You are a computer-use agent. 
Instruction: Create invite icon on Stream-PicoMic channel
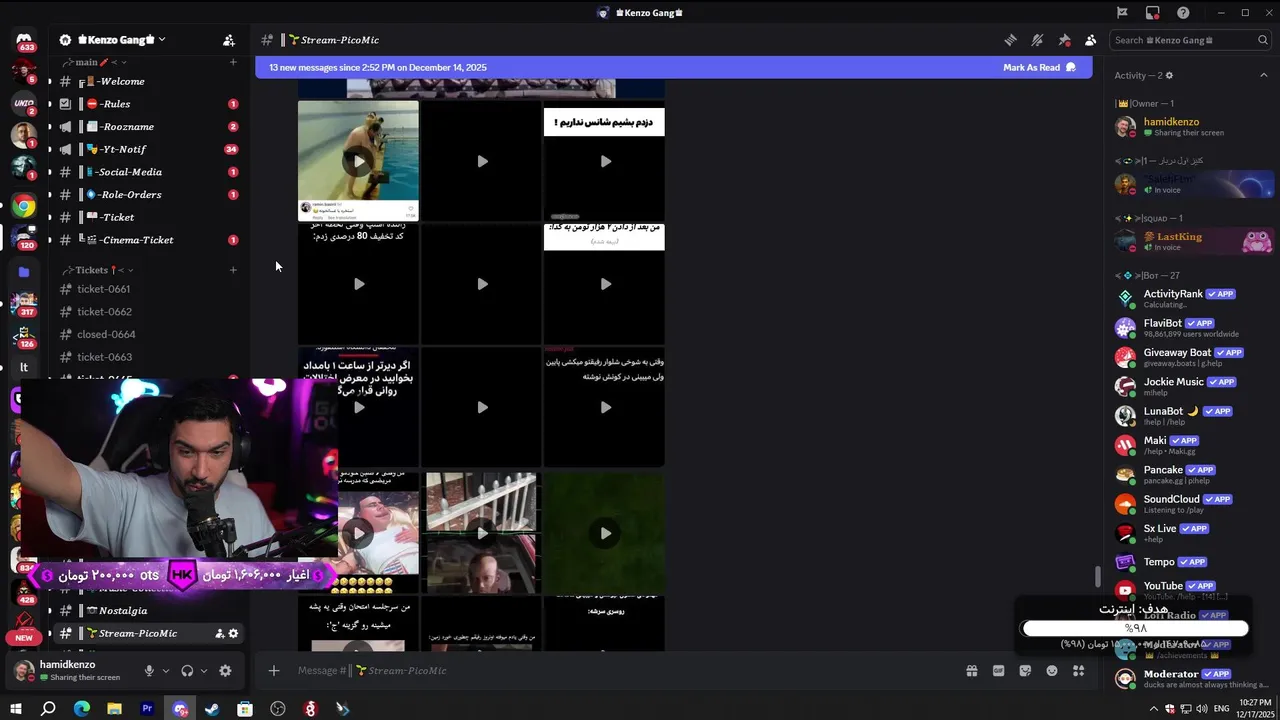[219, 633]
